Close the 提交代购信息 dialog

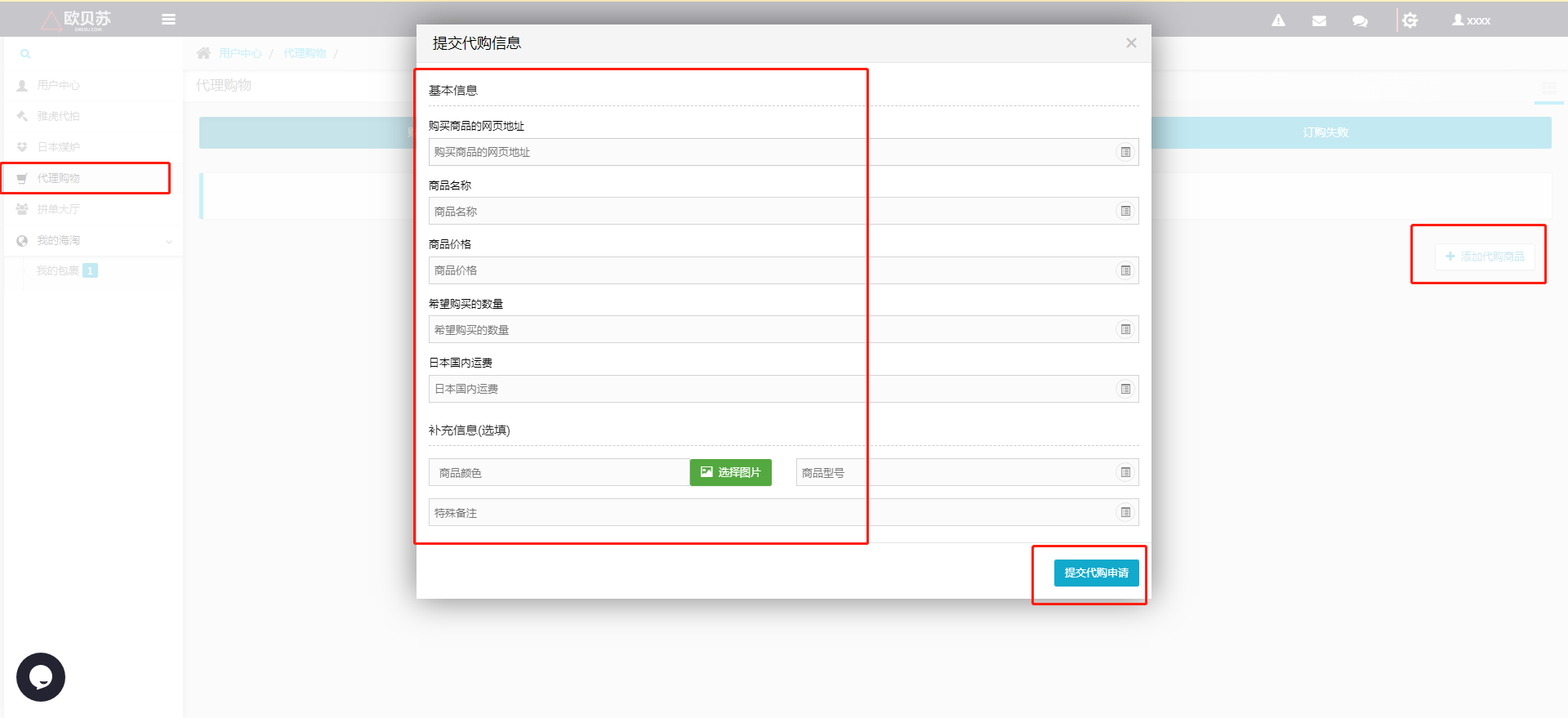pos(1131,43)
